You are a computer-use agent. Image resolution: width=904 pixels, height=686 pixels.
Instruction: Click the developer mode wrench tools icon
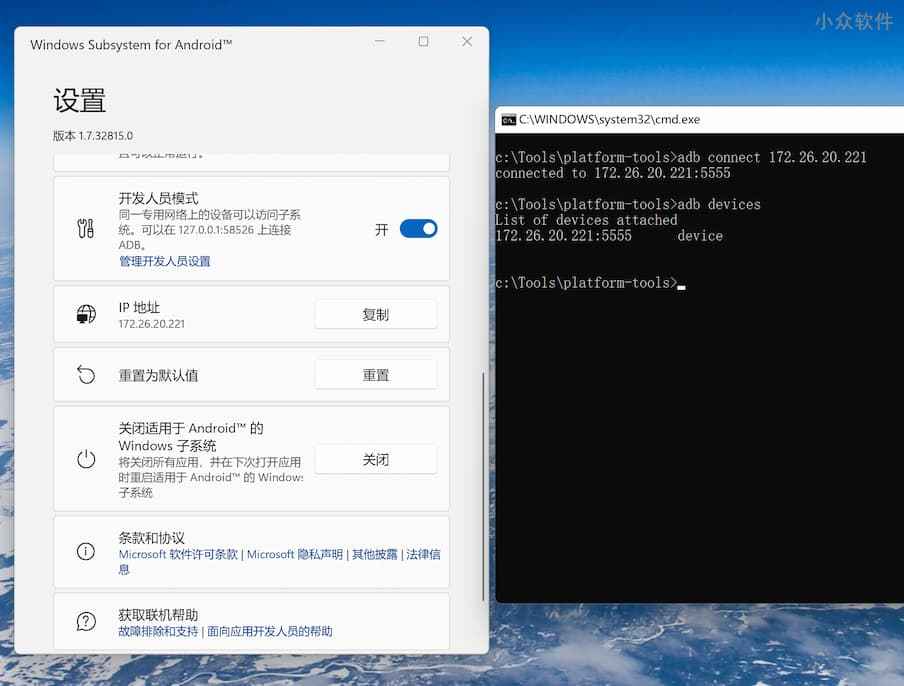[x=86, y=229]
